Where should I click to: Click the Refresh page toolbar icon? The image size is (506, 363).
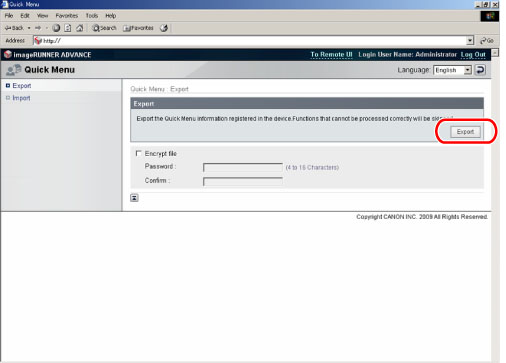(68, 28)
